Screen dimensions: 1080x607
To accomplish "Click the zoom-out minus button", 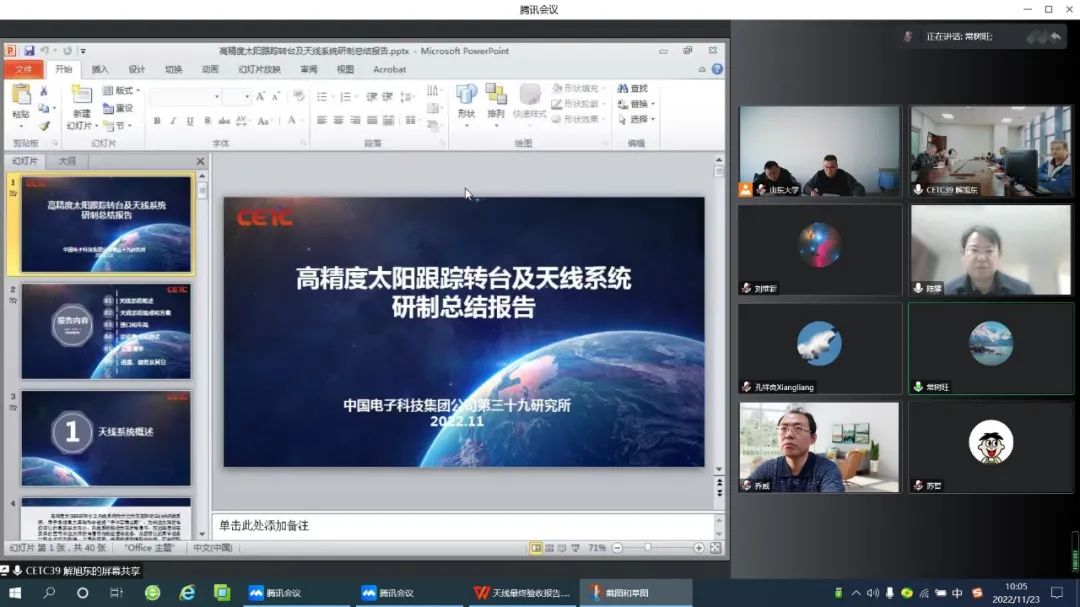I will (618, 548).
